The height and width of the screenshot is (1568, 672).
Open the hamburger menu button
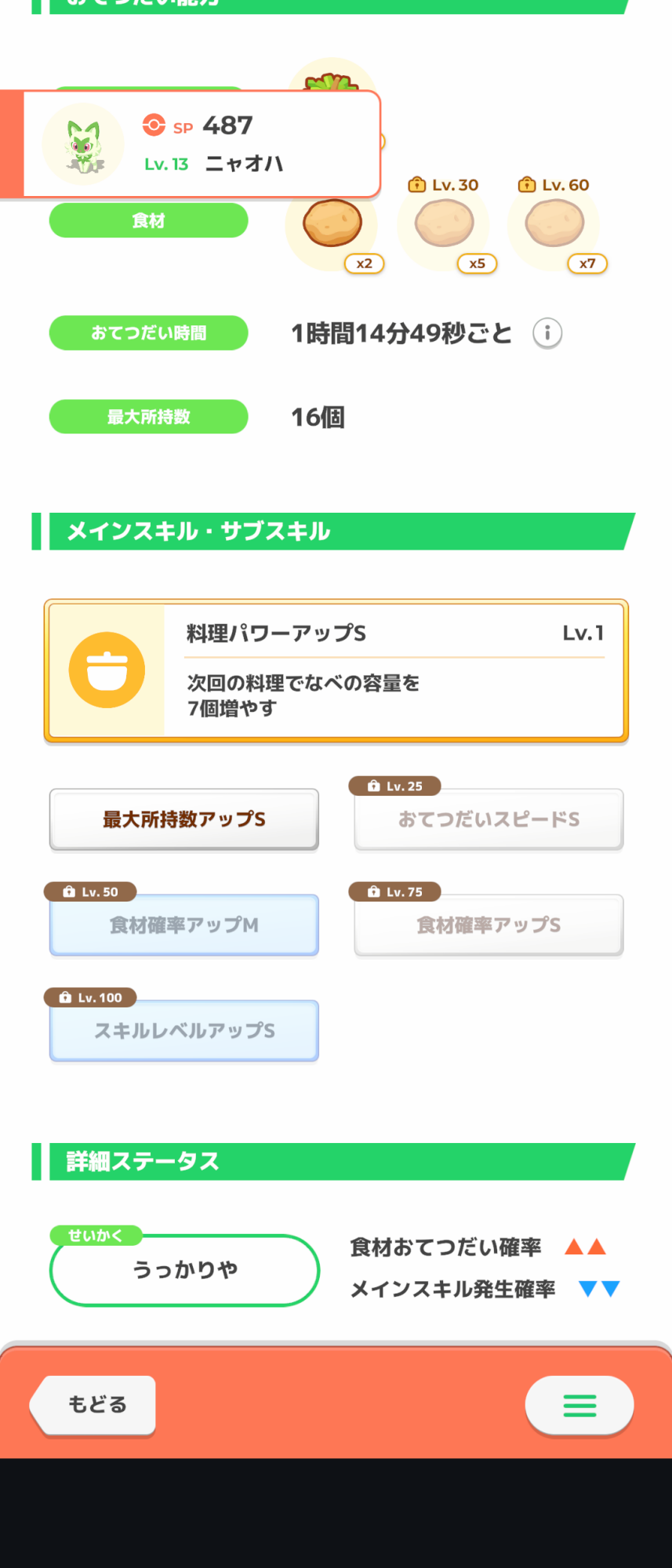[x=579, y=1406]
